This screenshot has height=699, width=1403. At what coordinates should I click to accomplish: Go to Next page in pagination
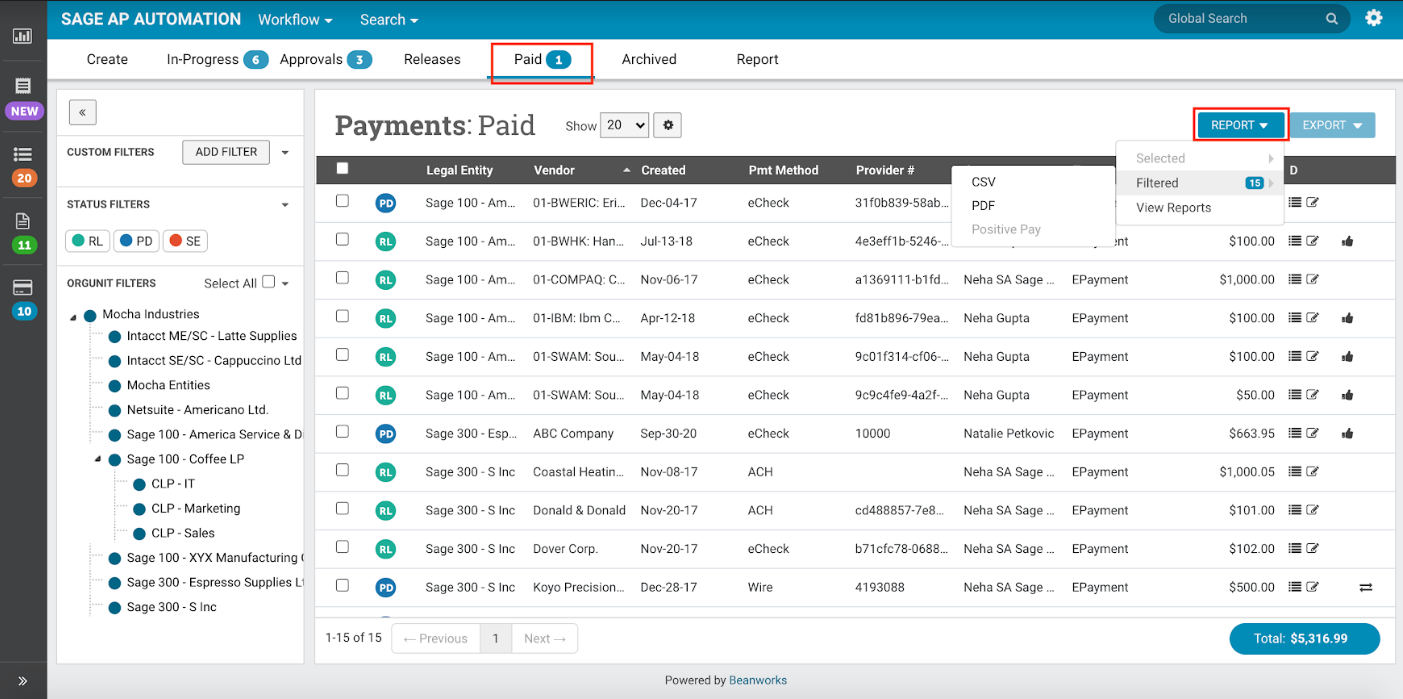(545, 638)
